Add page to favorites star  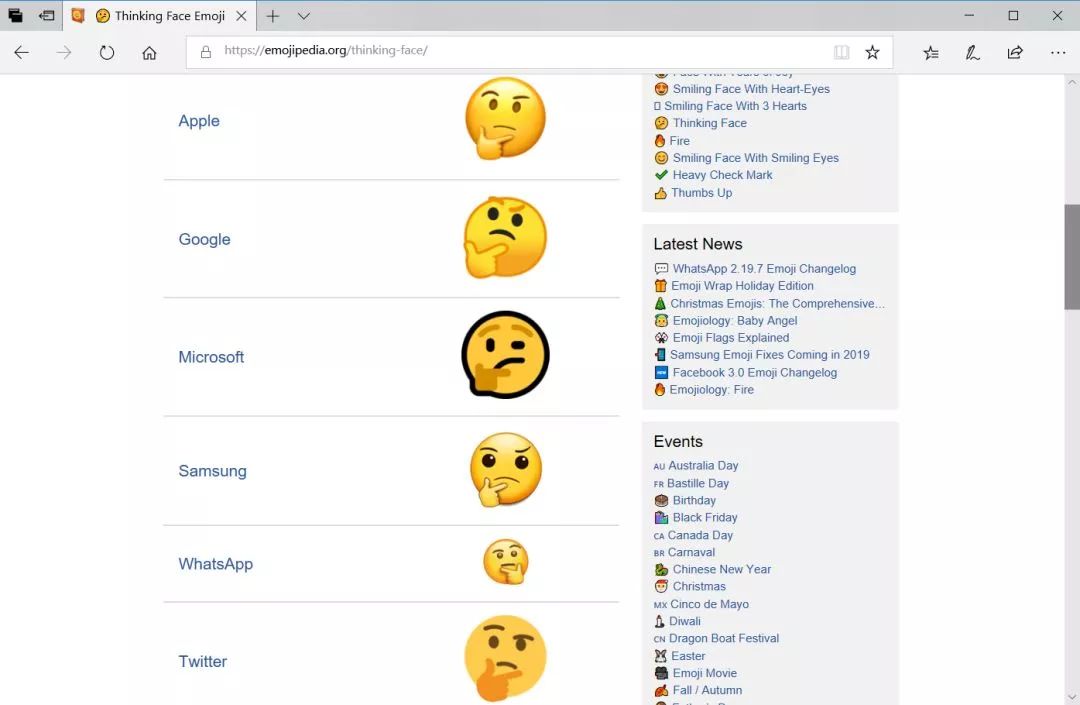[872, 52]
